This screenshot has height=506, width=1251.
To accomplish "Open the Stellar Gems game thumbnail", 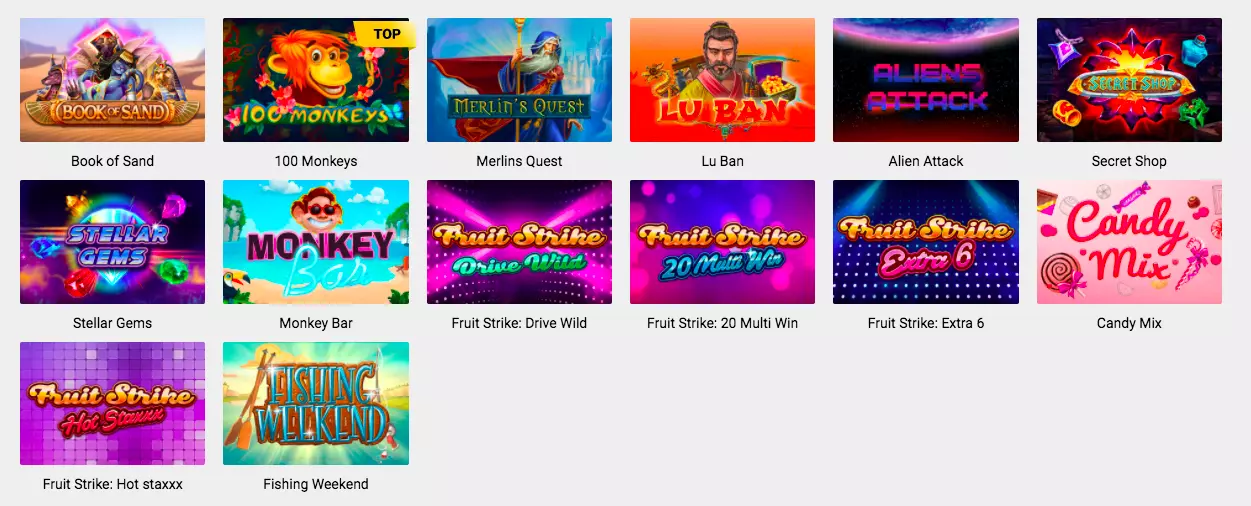I will click(x=112, y=242).
